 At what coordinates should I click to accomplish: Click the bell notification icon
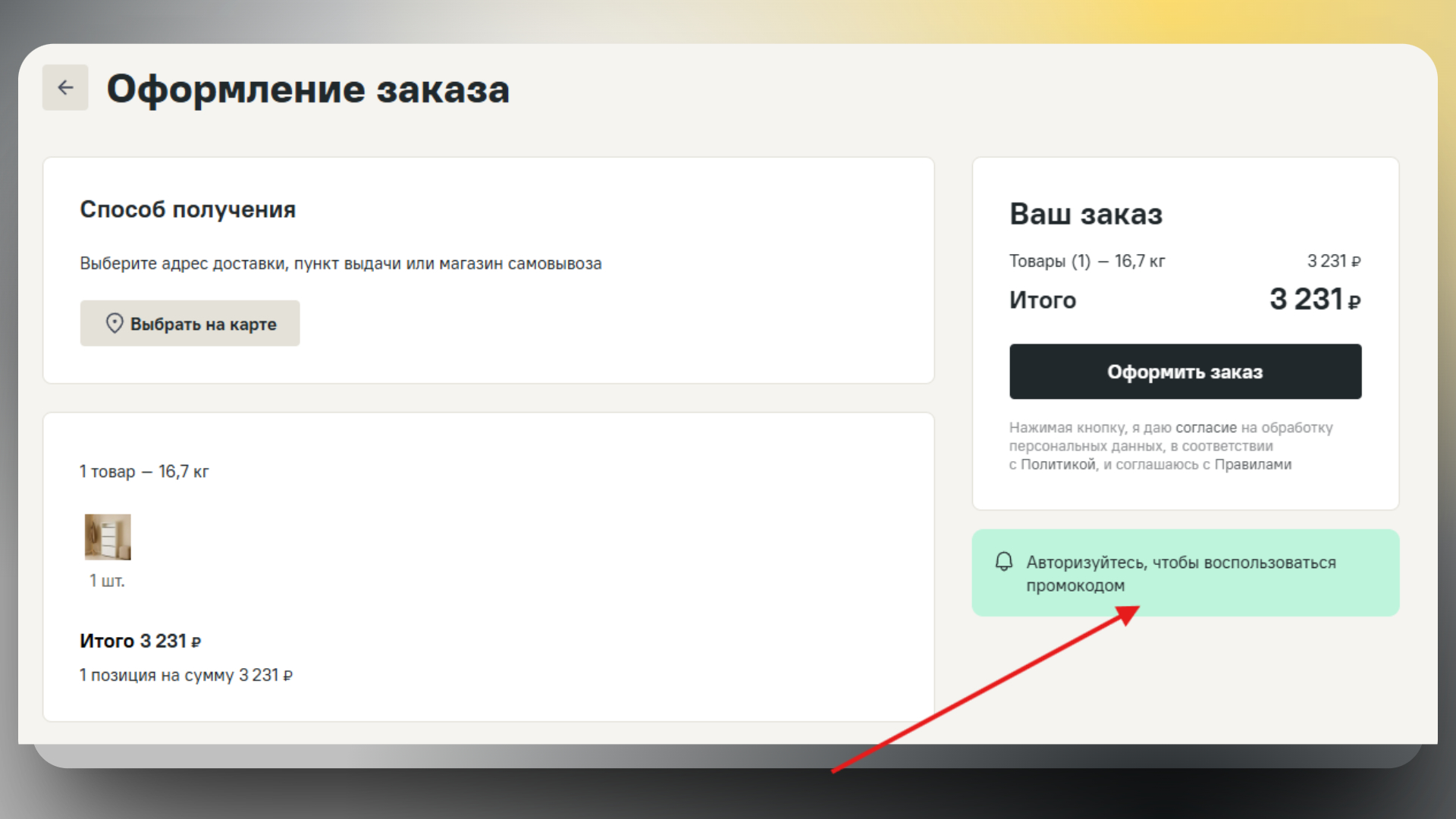click(1004, 562)
